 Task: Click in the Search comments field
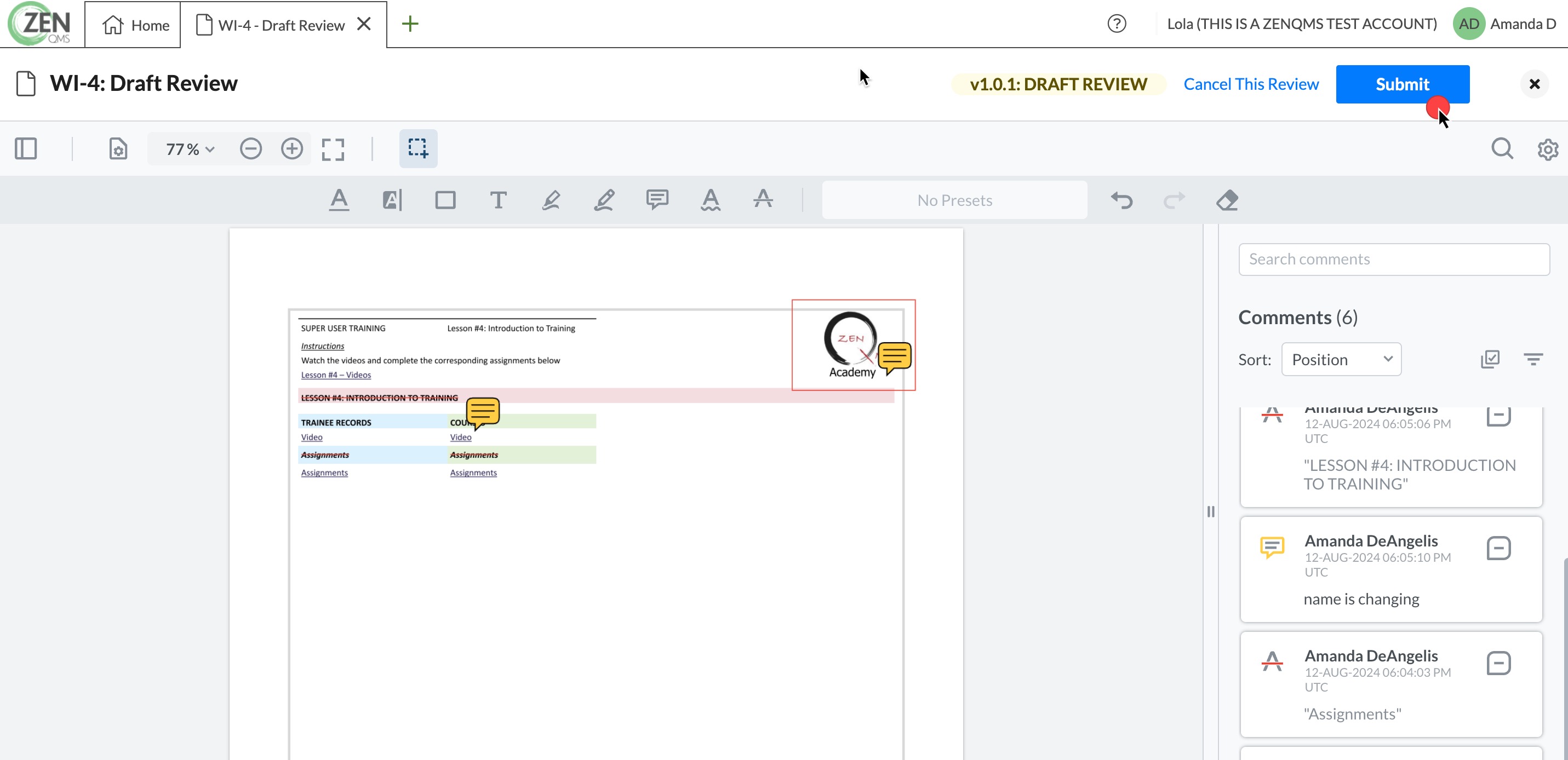[1394, 259]
